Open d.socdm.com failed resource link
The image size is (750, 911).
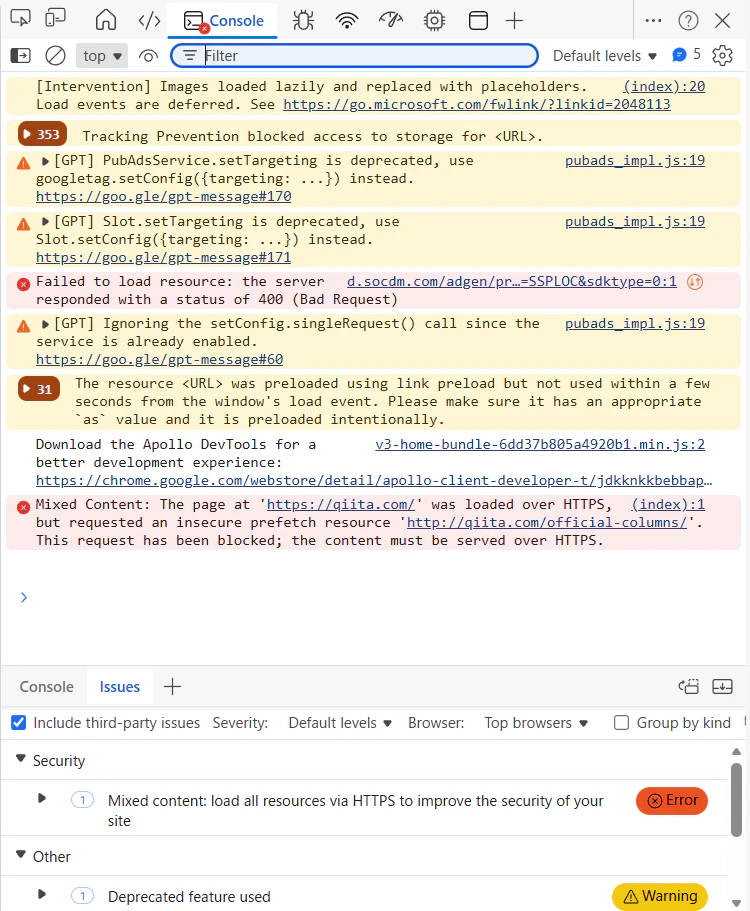tap(511, 282)
